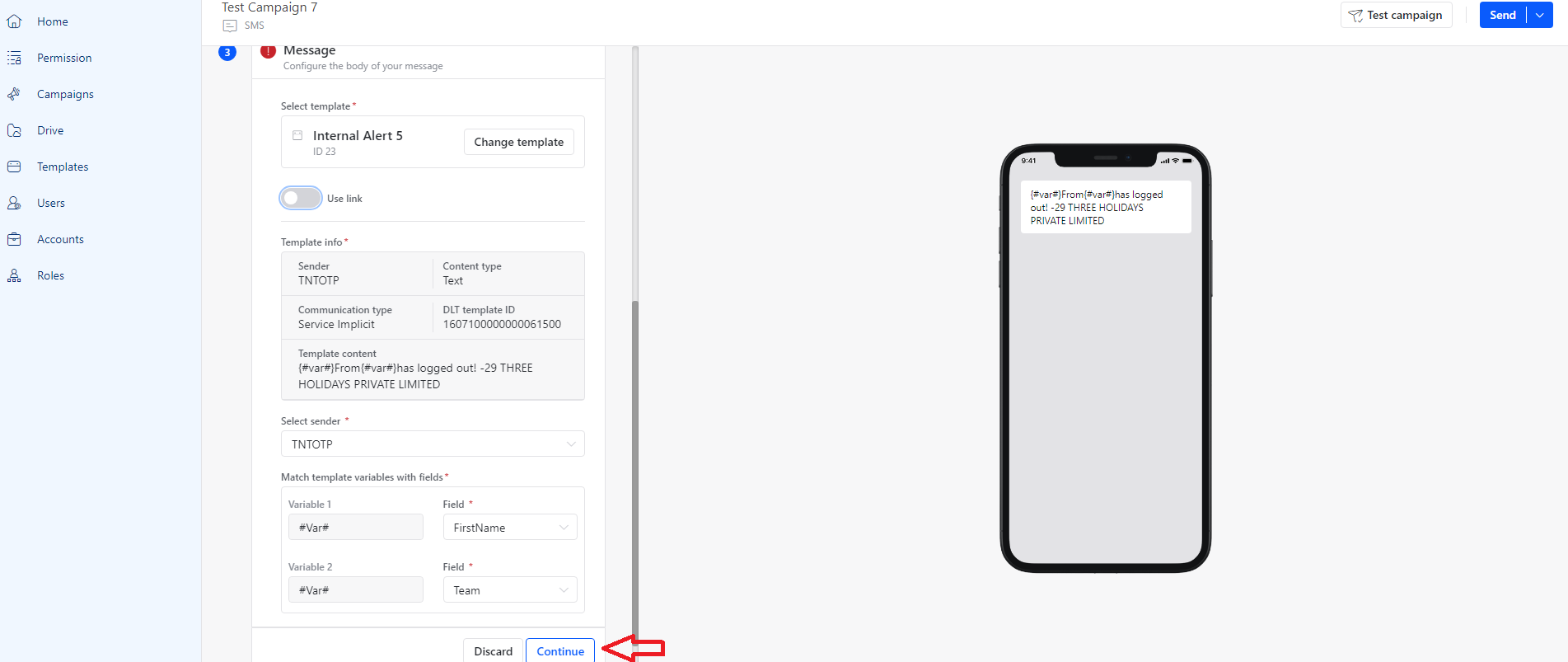Click the paper plane icon in Test campaign
Screen dimensions: 1568x662
(1355, 16)
